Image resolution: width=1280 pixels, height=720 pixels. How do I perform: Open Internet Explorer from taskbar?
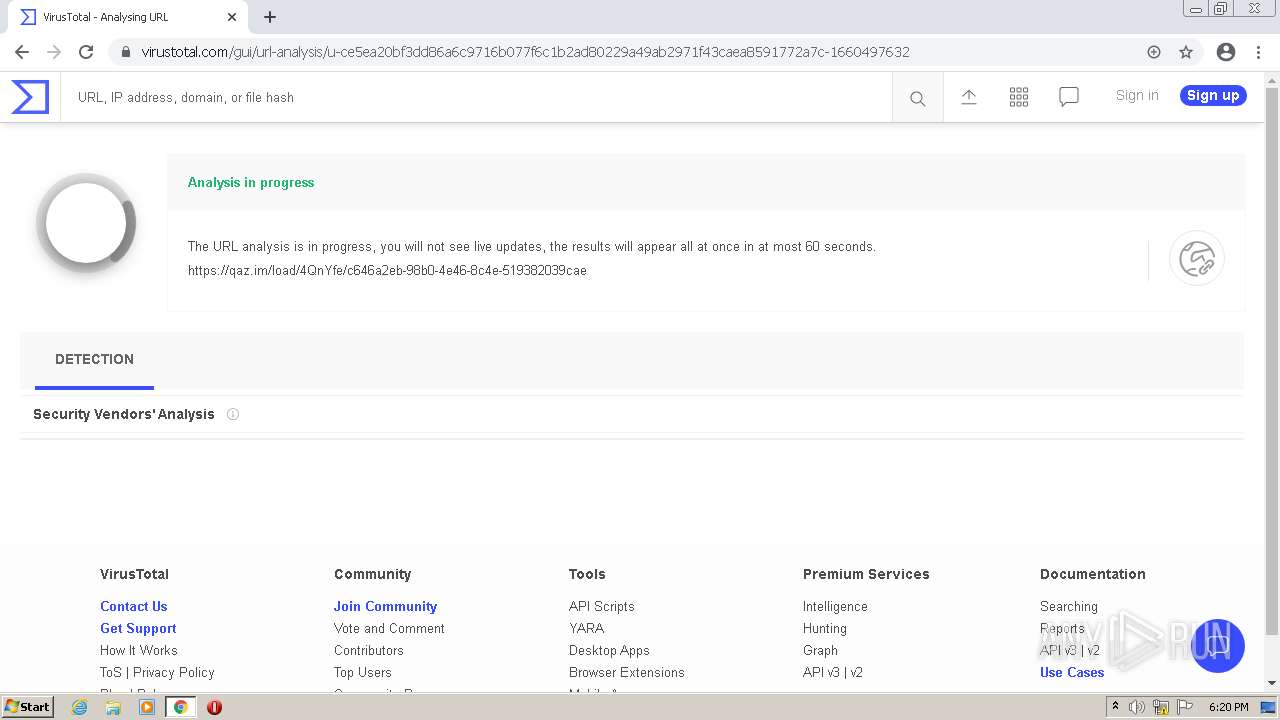tap(79, 707)
